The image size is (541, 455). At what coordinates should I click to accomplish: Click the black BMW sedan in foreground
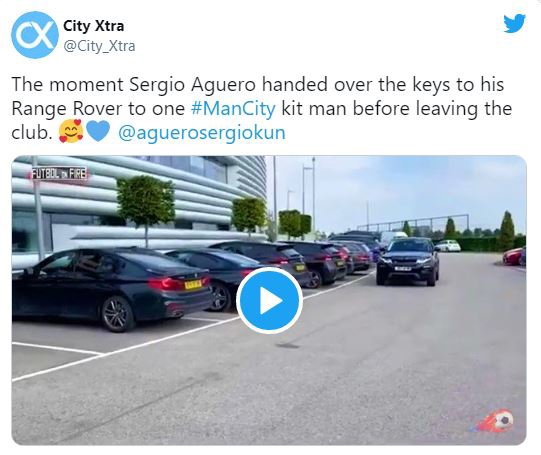(111, 288)
